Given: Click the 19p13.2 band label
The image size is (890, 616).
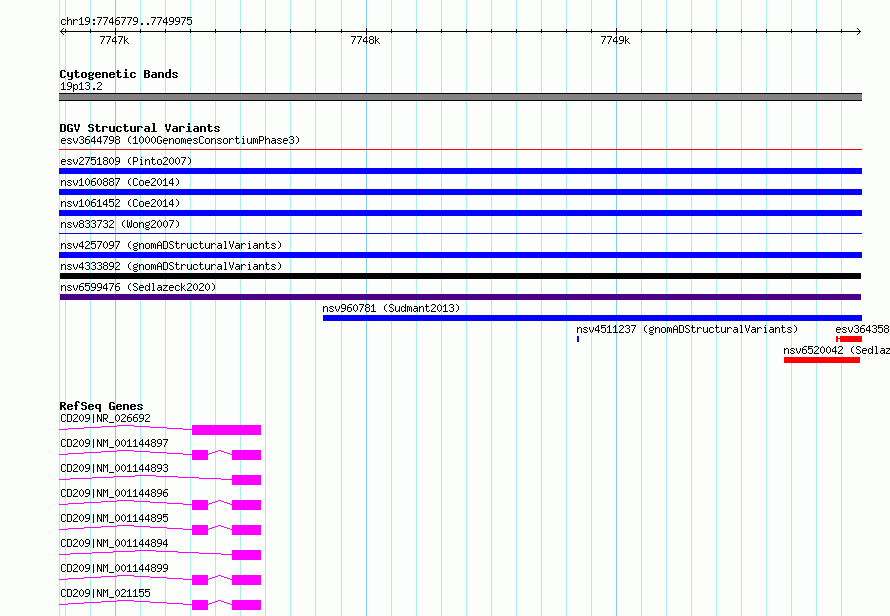Looking at the screenshot, I should [x=81, y=86].
